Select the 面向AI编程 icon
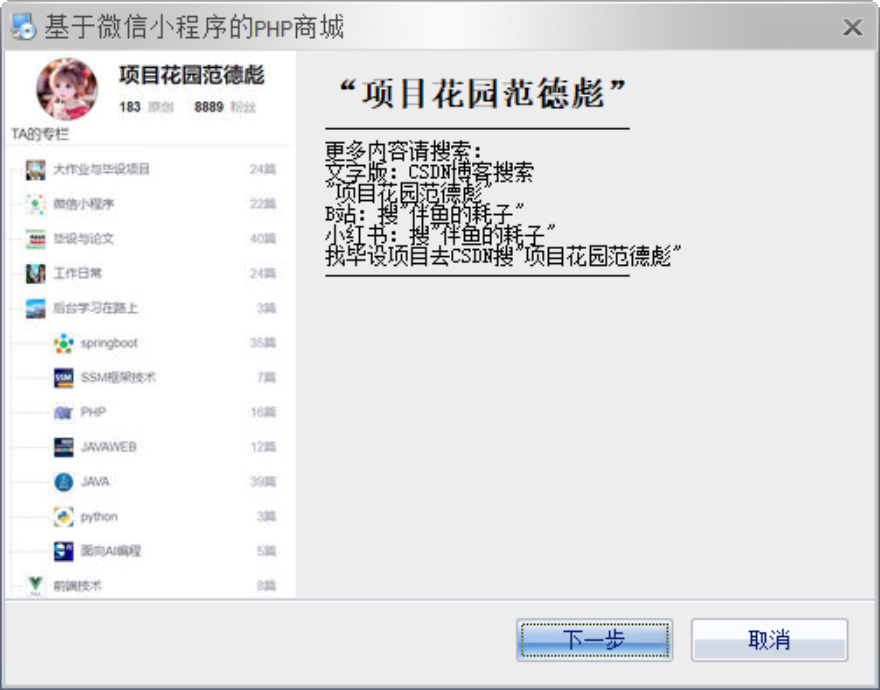 (x=62, y=551)
